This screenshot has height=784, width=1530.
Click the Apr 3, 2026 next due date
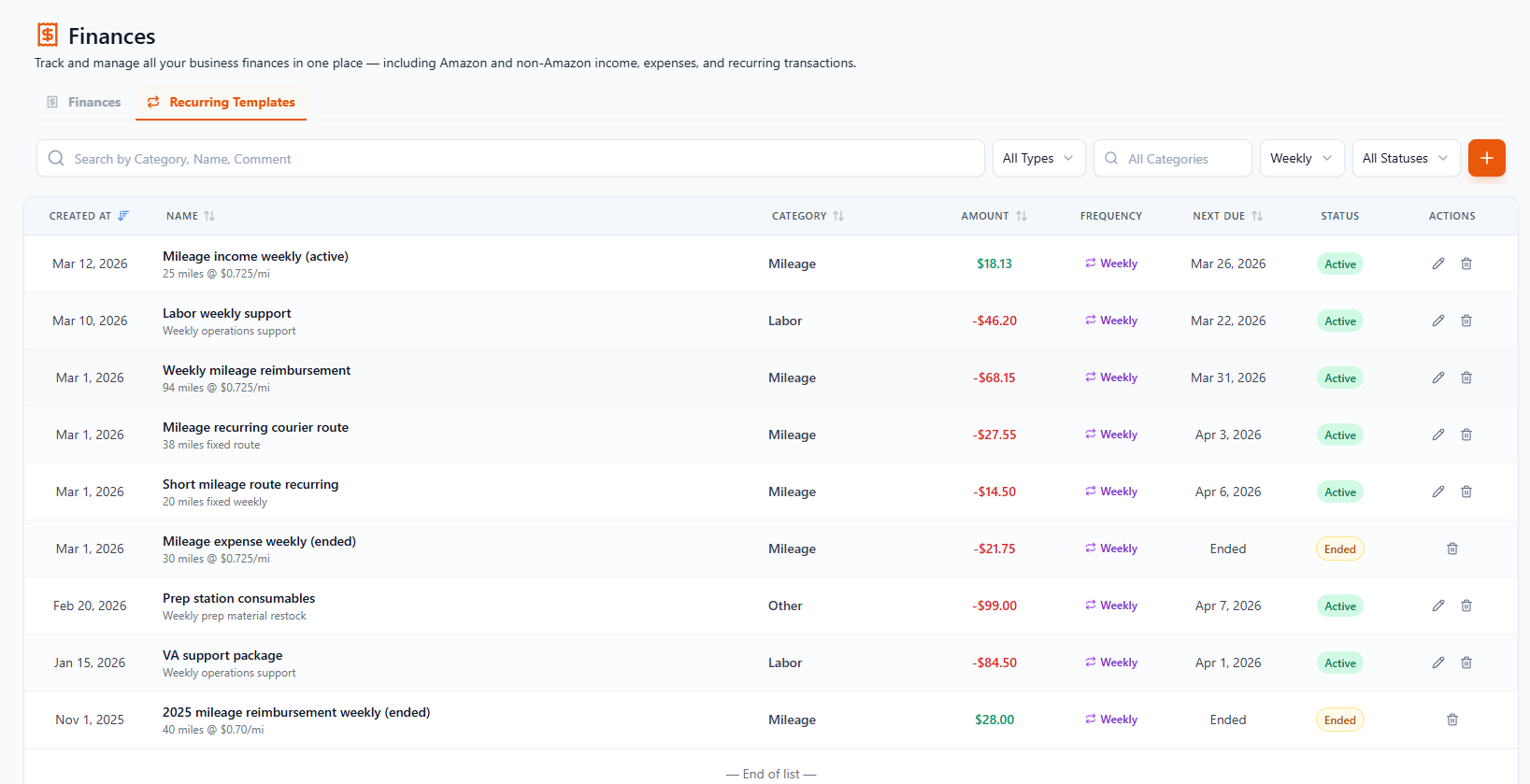(x=1228, y=435)
